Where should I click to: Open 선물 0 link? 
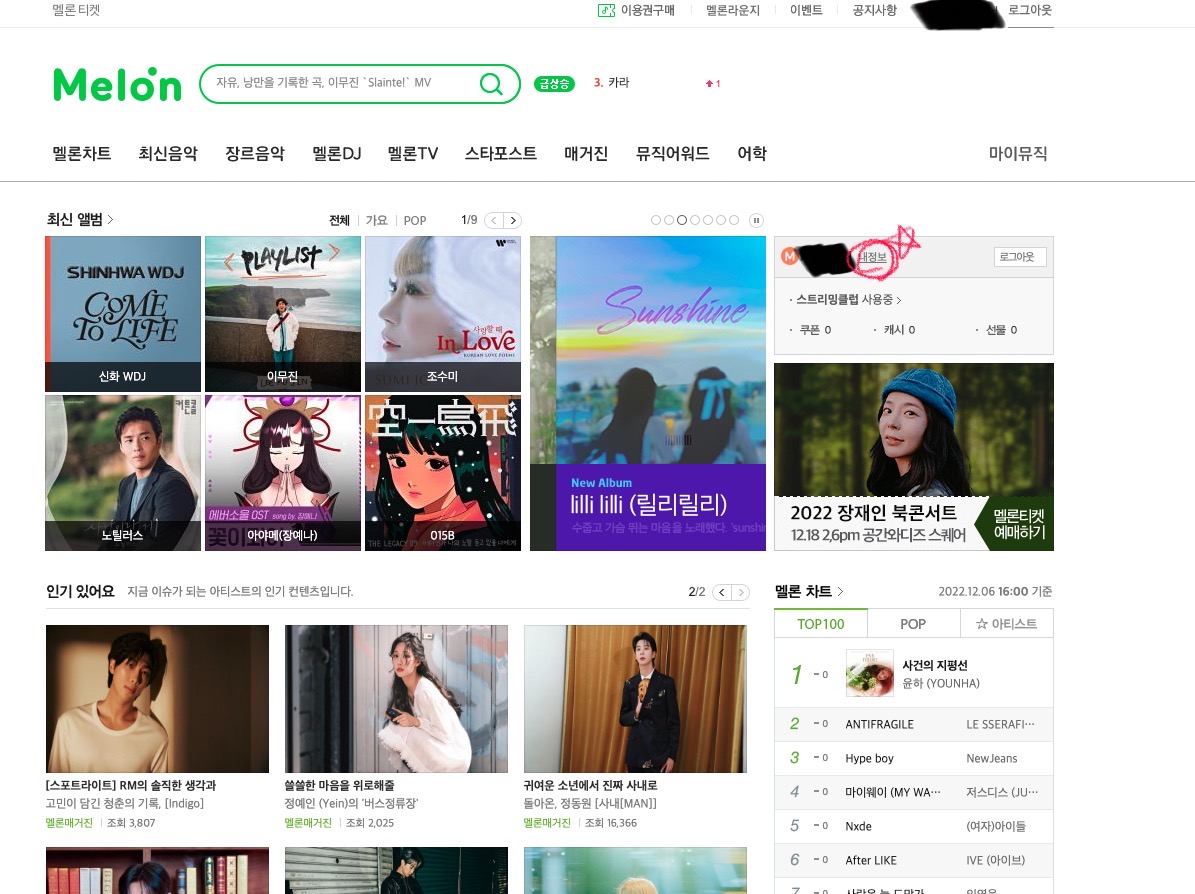coord(1001,329)
